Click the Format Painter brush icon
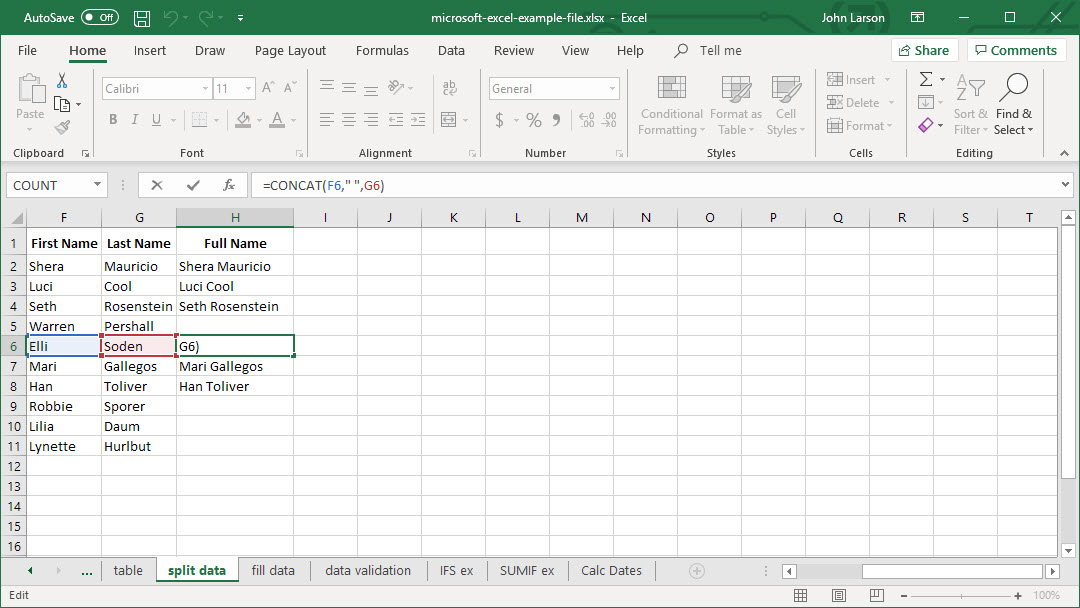This screenshot has height=608, width=1080. pos(63,127)
